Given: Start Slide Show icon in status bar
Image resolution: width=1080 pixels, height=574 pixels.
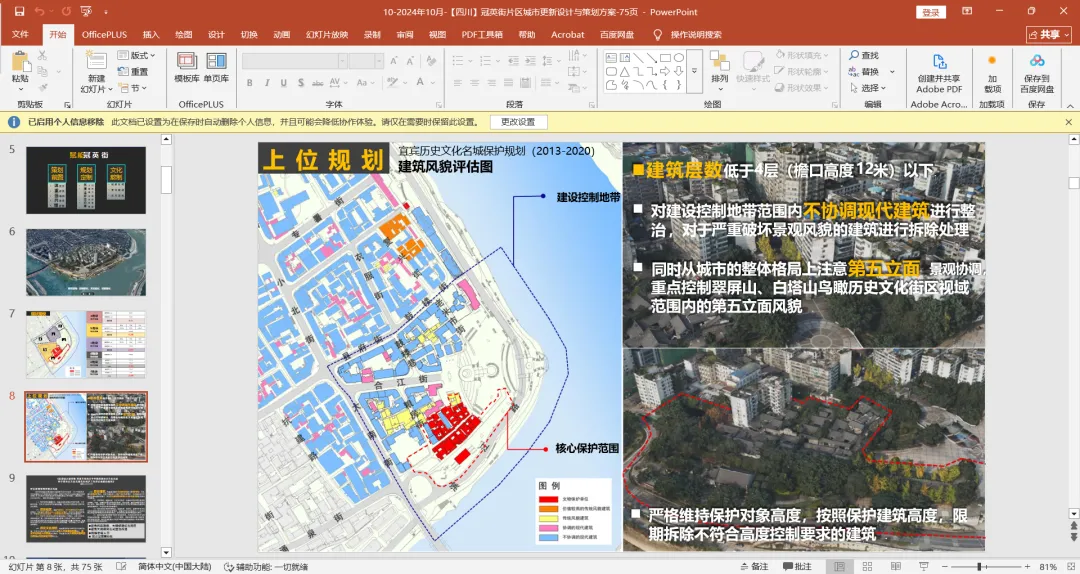Looking at the screenshot, I should coord(924,566).
